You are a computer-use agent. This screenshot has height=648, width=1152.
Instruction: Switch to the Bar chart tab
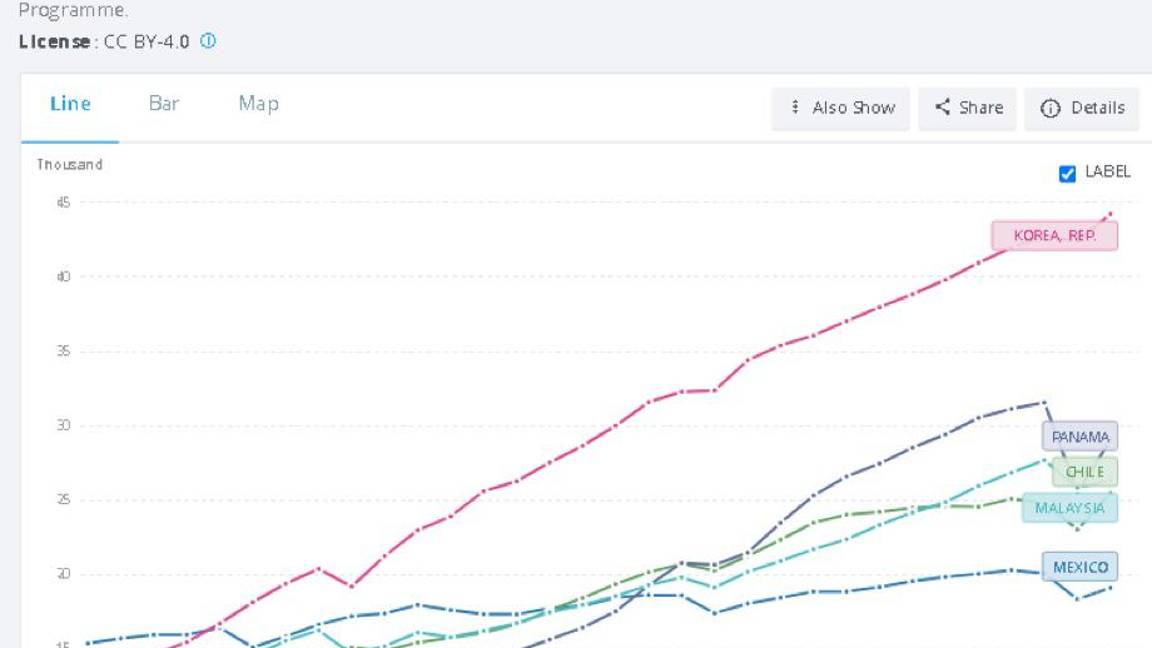pyautogui.click(x=164, y=104)
